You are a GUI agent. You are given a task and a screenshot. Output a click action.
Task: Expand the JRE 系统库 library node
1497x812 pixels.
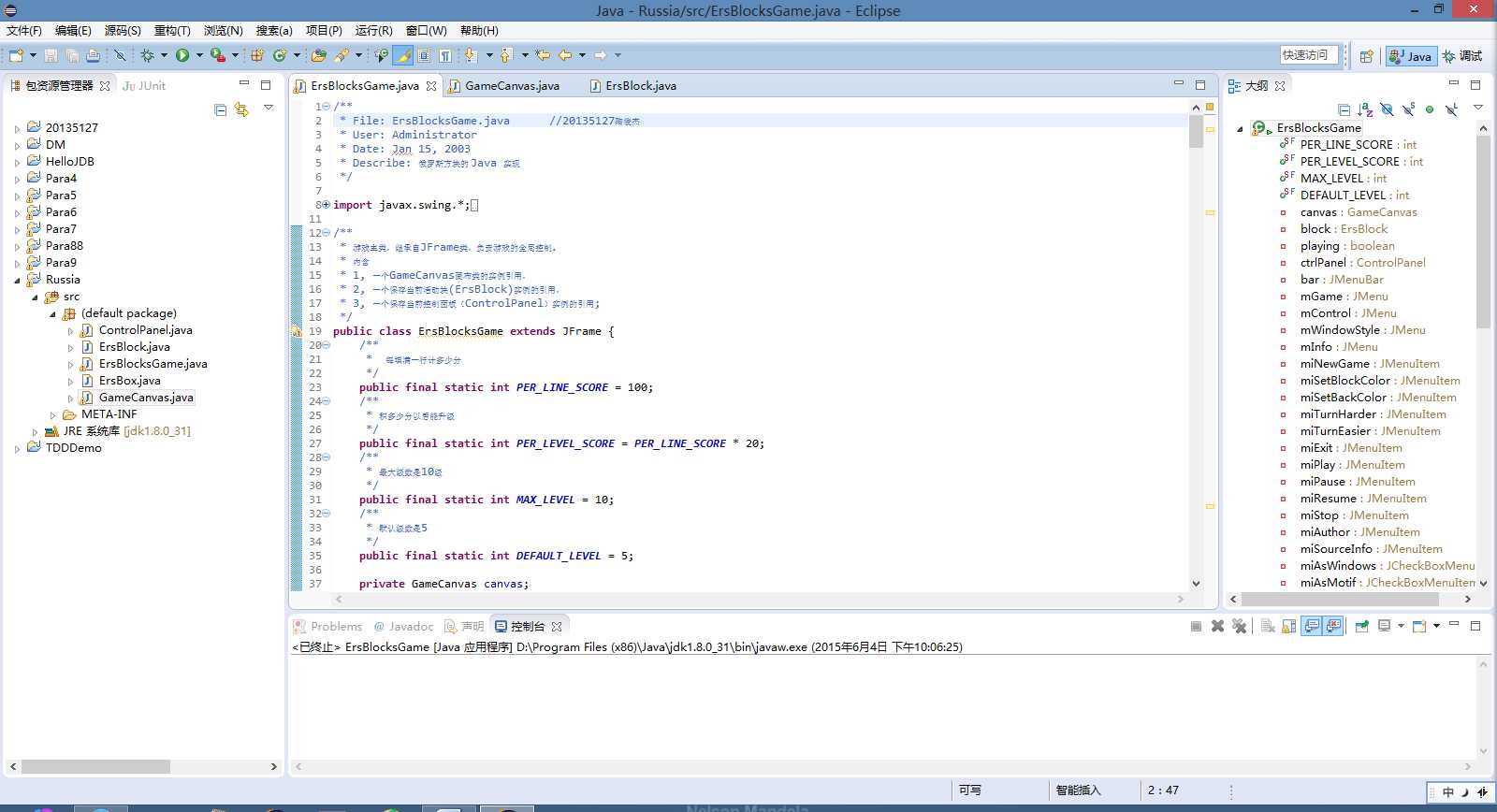click(35, 432)
